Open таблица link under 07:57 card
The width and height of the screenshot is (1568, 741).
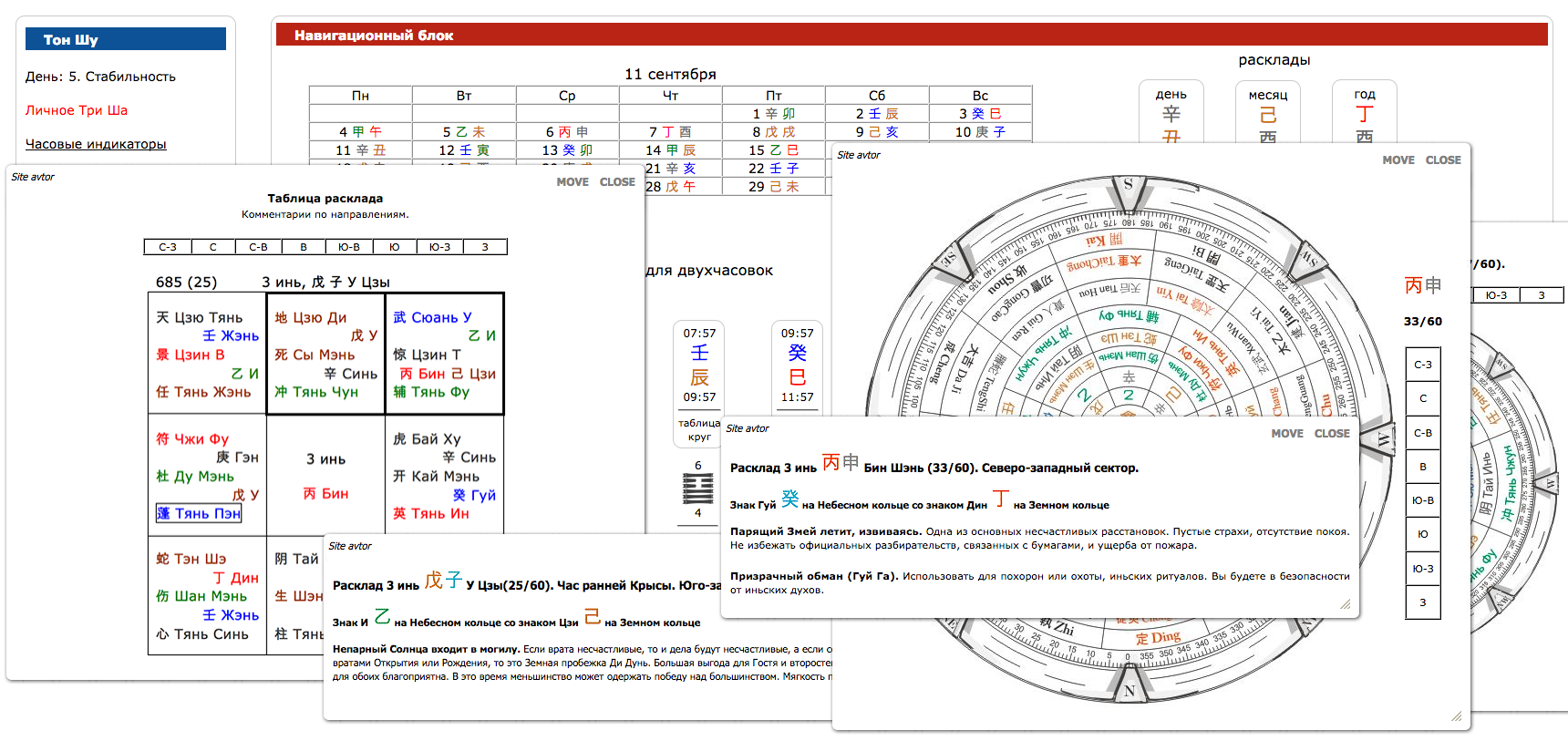click(x=699, y=423)
